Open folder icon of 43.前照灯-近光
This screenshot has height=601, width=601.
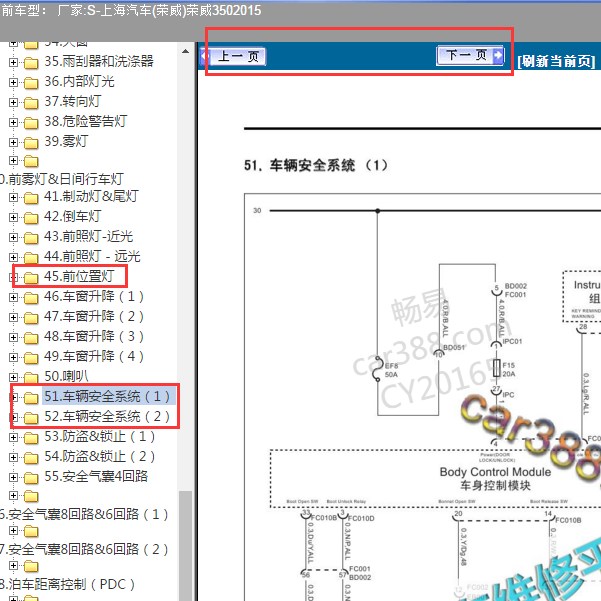tap(31, 237)
